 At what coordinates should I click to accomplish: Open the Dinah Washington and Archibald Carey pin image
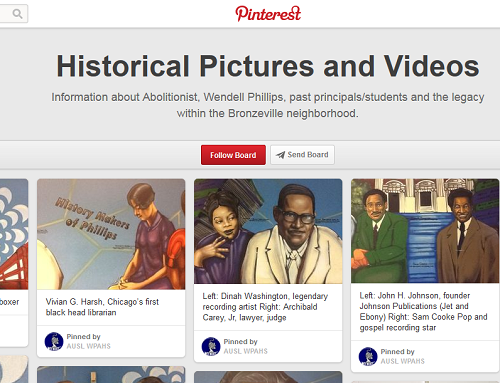tap(268, 231)
